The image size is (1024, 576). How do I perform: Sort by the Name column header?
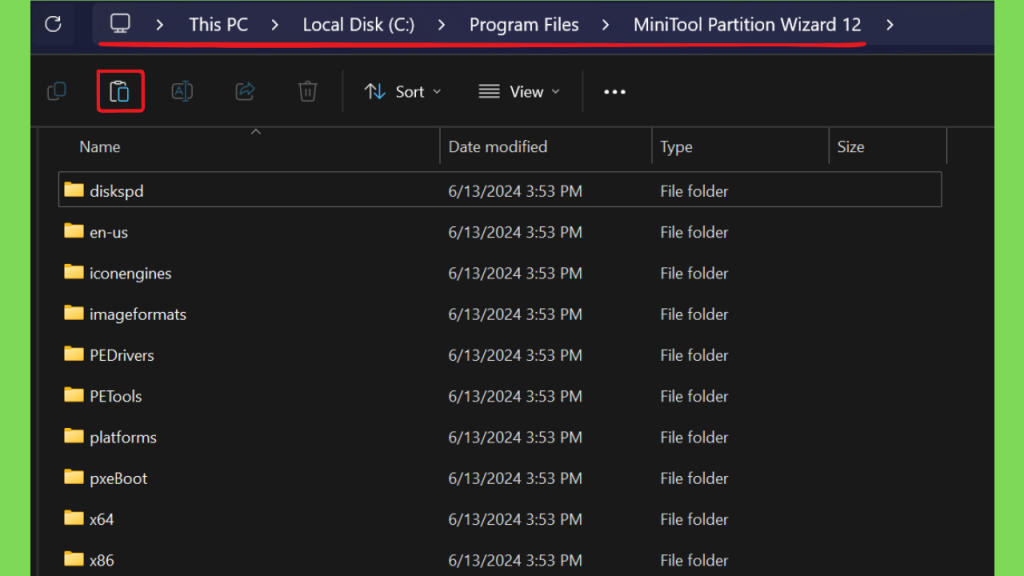[100, 147]
